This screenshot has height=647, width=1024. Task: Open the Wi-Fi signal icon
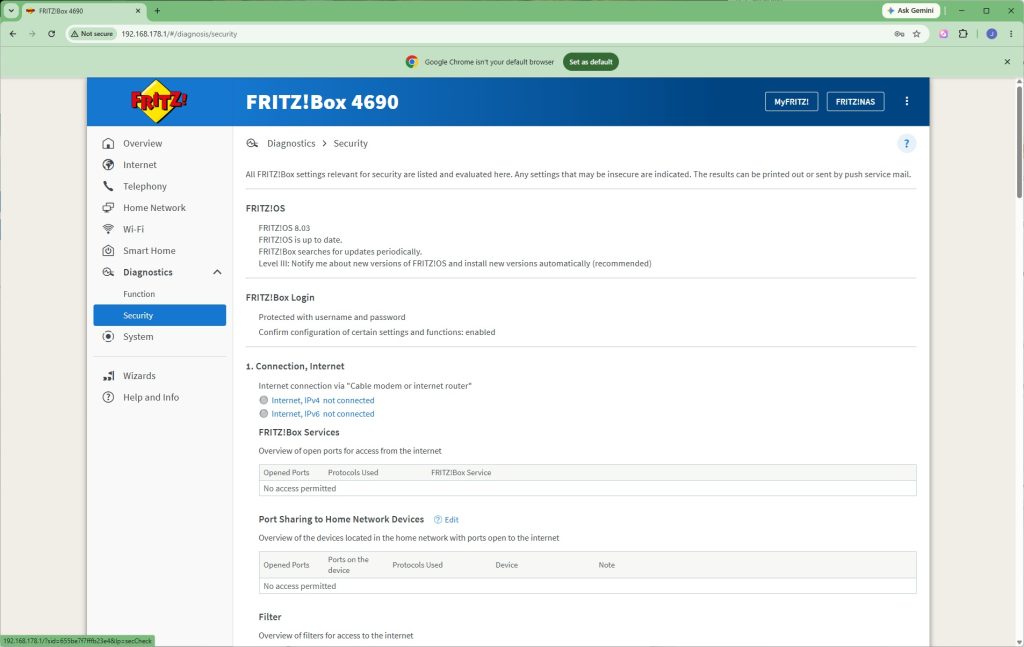108,229
